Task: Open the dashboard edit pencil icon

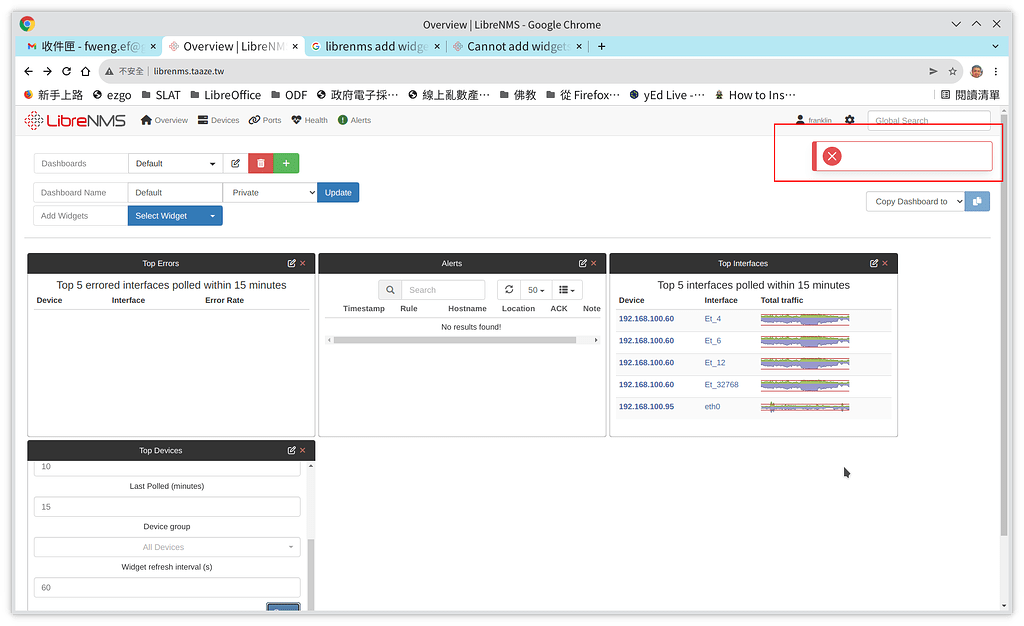Action: point(236,164)
